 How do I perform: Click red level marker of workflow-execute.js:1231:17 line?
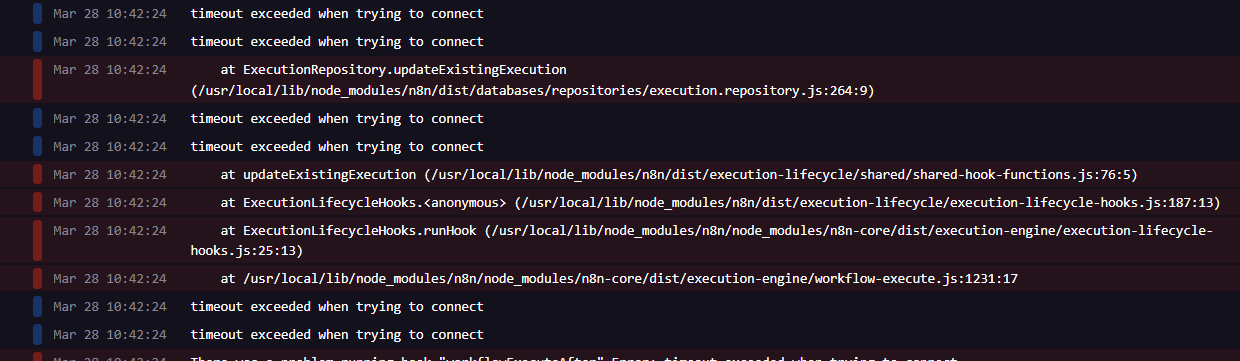pos(37,278)
